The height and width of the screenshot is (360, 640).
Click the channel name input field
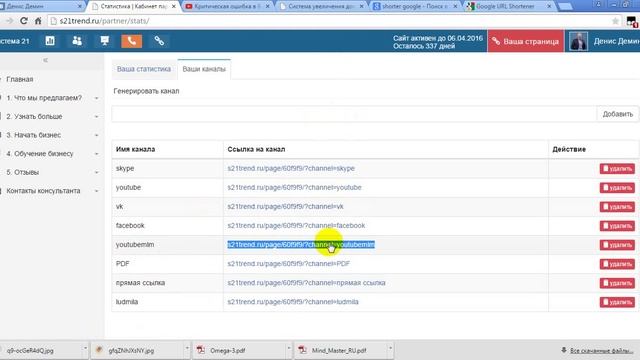[354, 114]
